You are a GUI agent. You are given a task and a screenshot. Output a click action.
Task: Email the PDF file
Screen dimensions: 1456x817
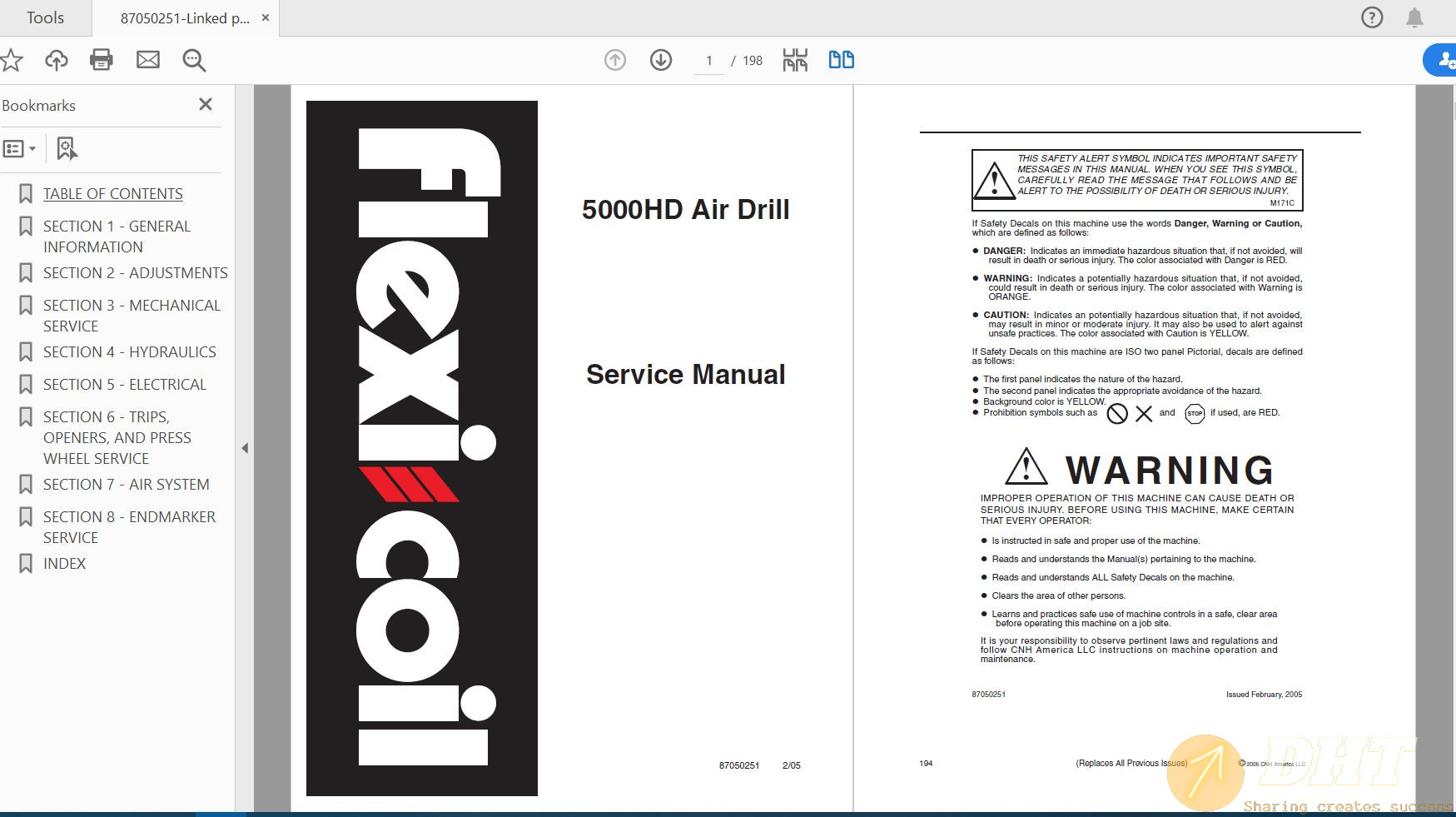(x=148, y=59)
